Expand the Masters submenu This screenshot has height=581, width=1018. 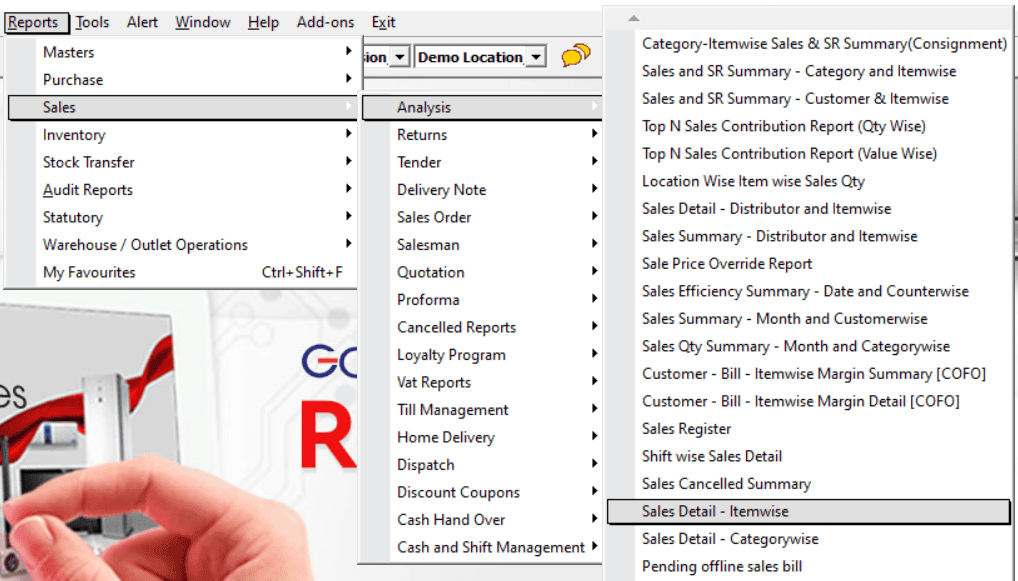tap(182, 52)
